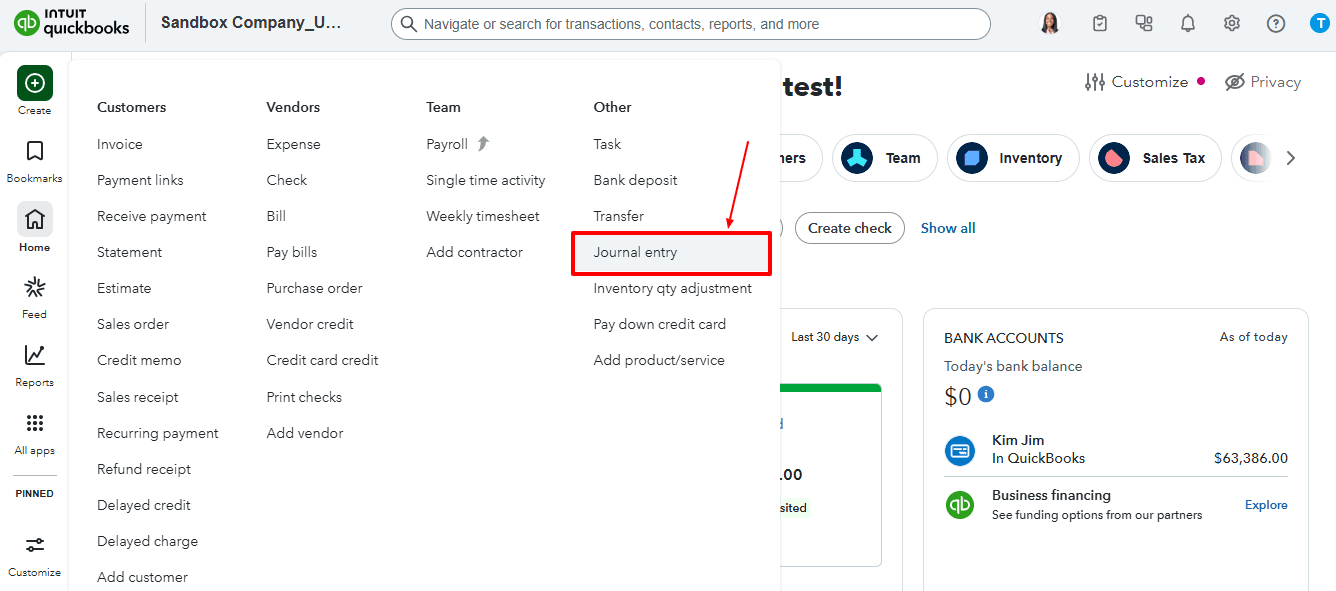The image size is (1336, 591).
Task: Click the Help question mark icon
Action: 1276,24
